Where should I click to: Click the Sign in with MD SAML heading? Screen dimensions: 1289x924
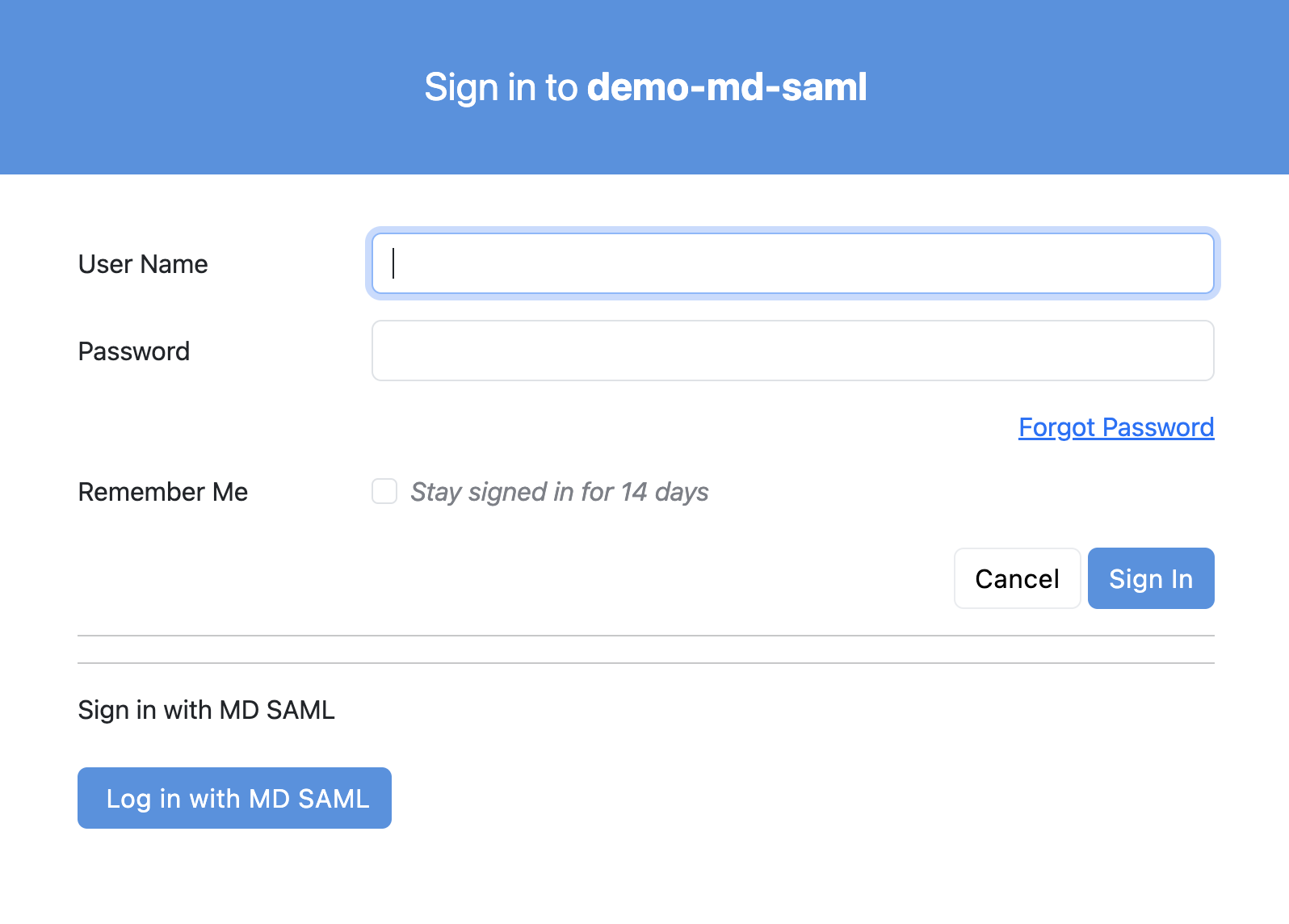pos(206,710)
